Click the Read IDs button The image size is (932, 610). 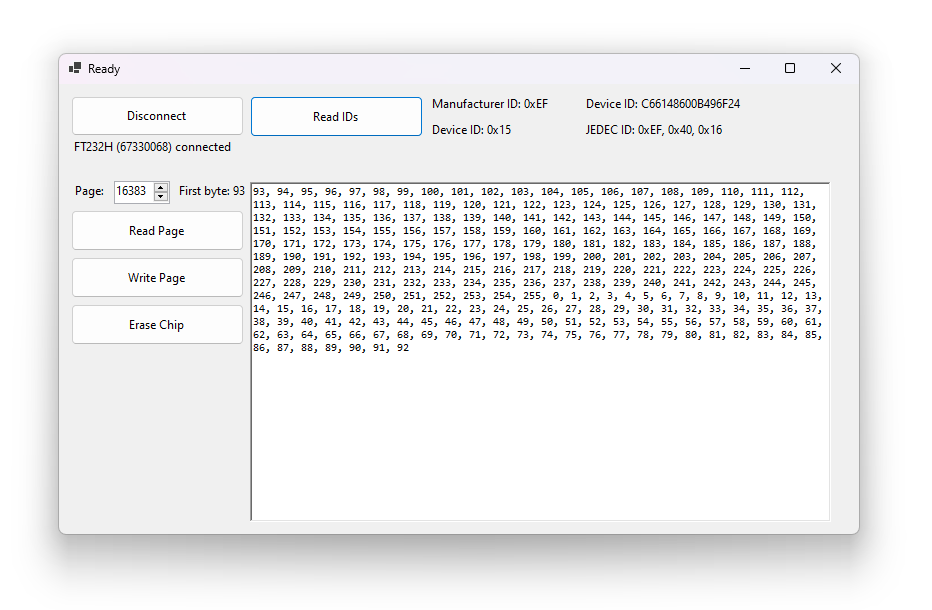click(336, 117)
